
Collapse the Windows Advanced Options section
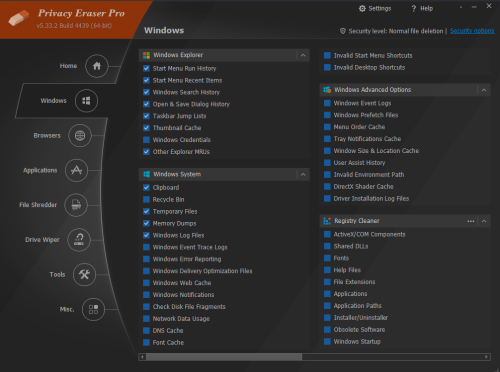point(484,90)
